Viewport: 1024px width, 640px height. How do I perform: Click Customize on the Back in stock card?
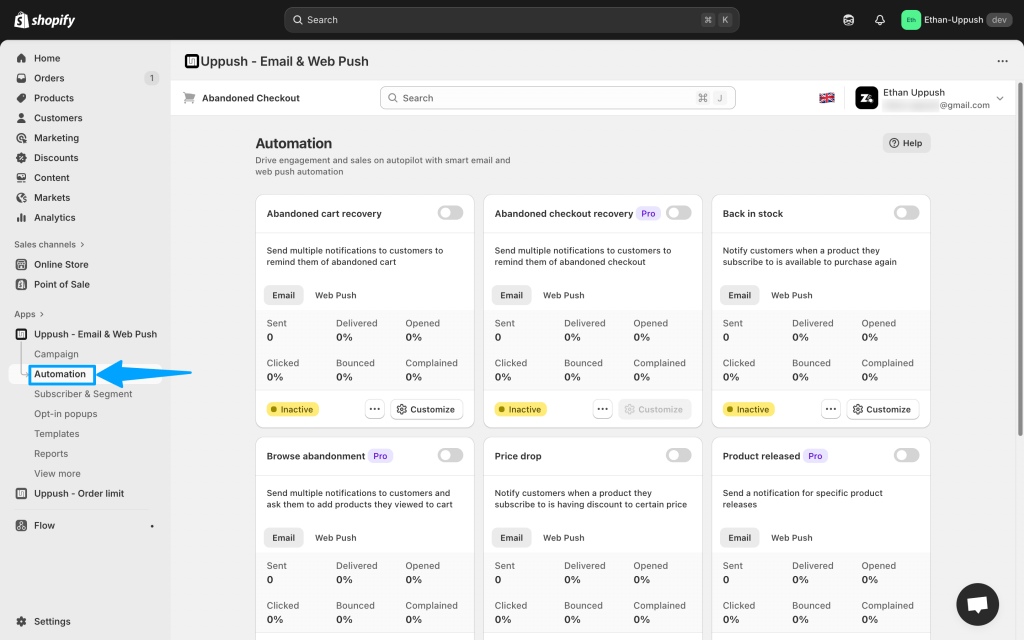pos(881,409)
